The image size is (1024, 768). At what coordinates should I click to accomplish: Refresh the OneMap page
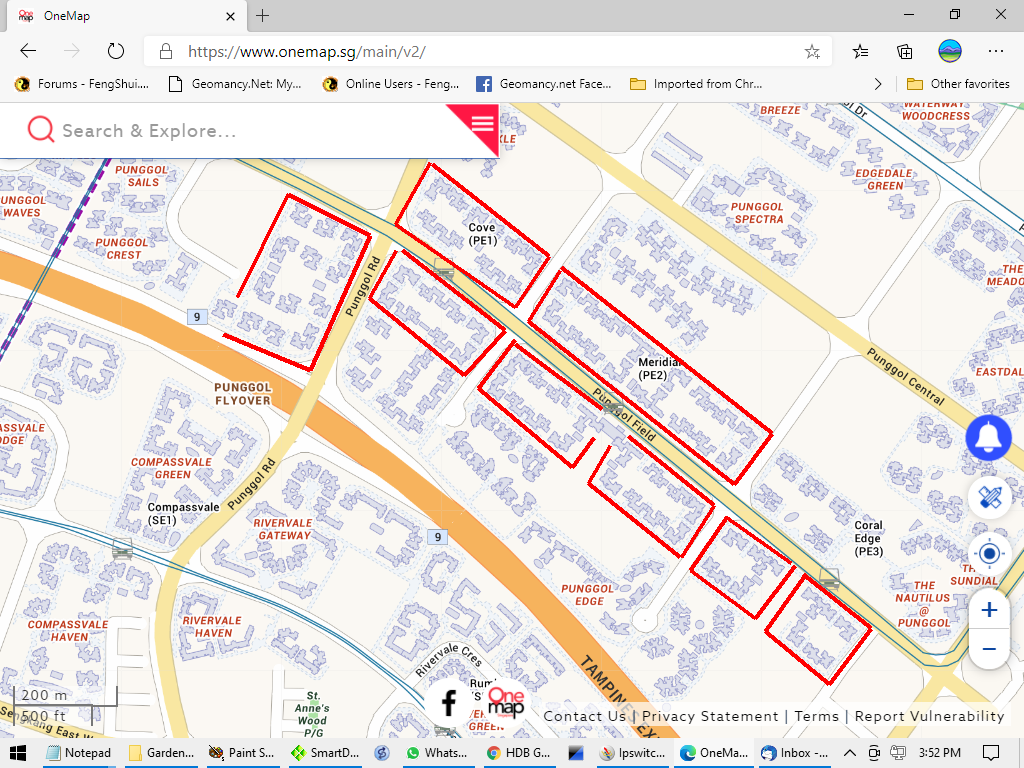[x=115, y=51]
